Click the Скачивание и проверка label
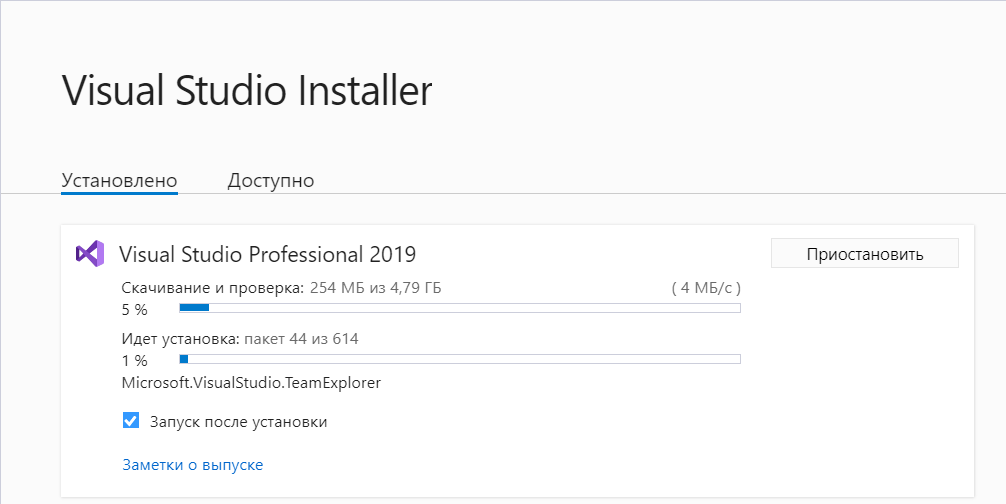This screenshot has width=1006, height=504. [x=213, y=288]
